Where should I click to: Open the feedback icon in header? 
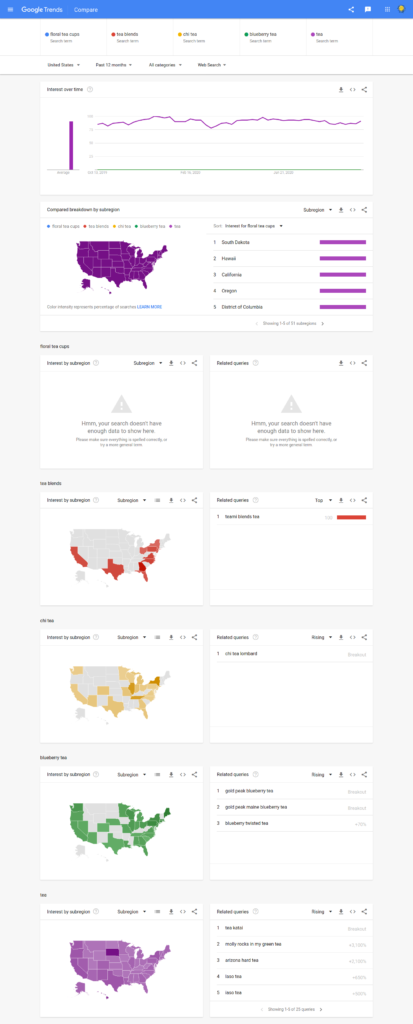pyautogui.click(x=368, y=9)
